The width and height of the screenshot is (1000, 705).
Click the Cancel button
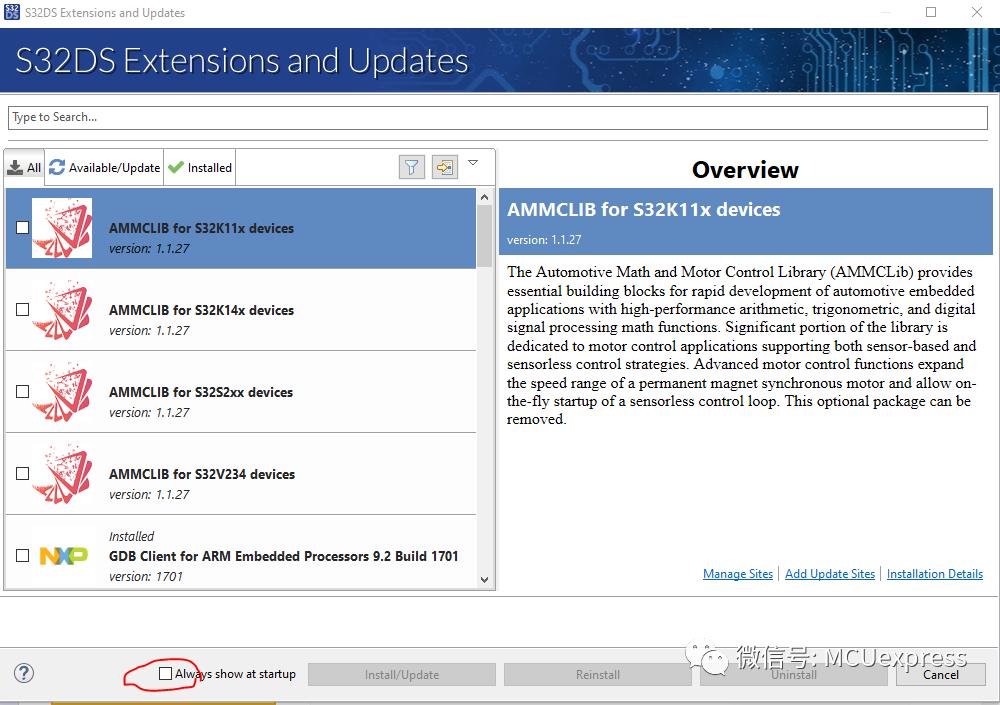941,674
